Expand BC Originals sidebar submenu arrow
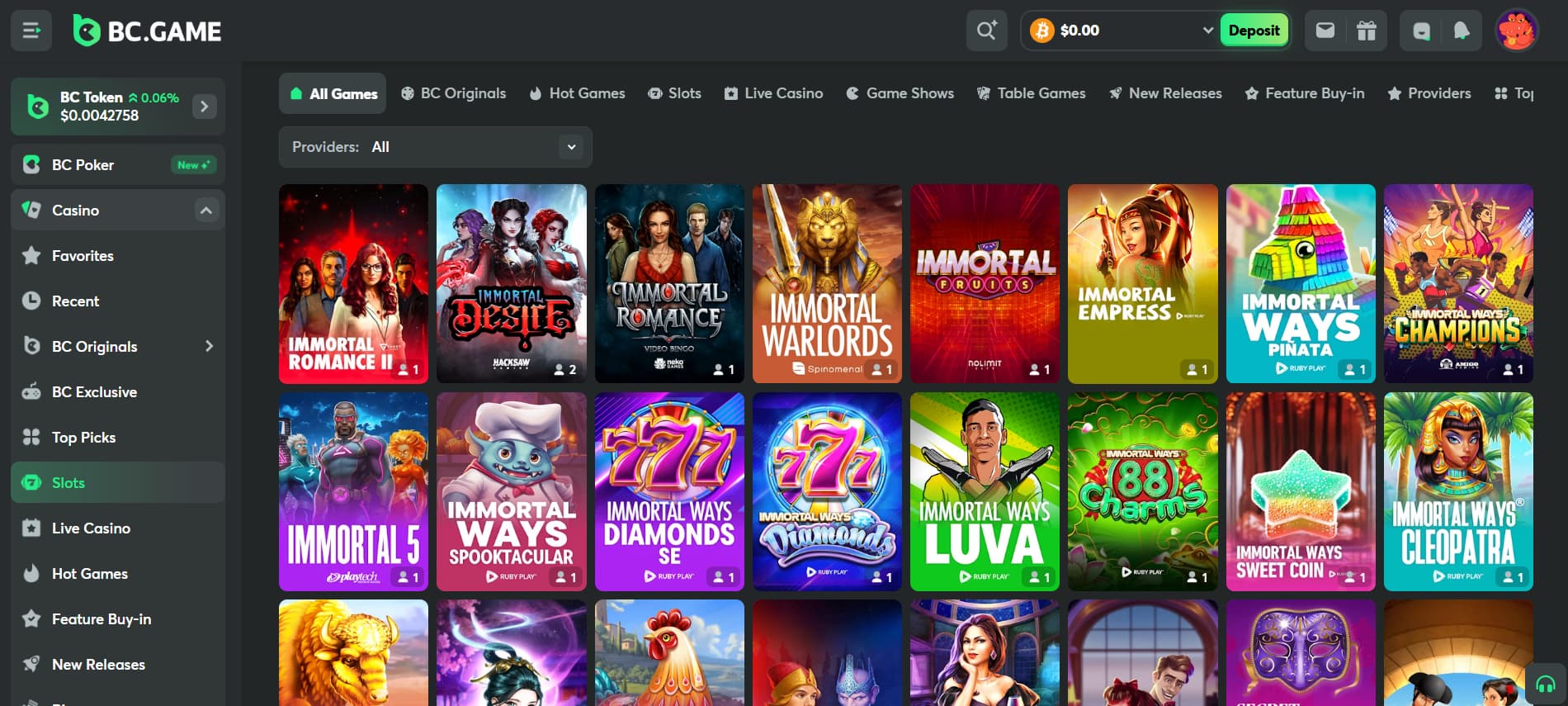The image size is (1568, 706). [x=209, y=347]
